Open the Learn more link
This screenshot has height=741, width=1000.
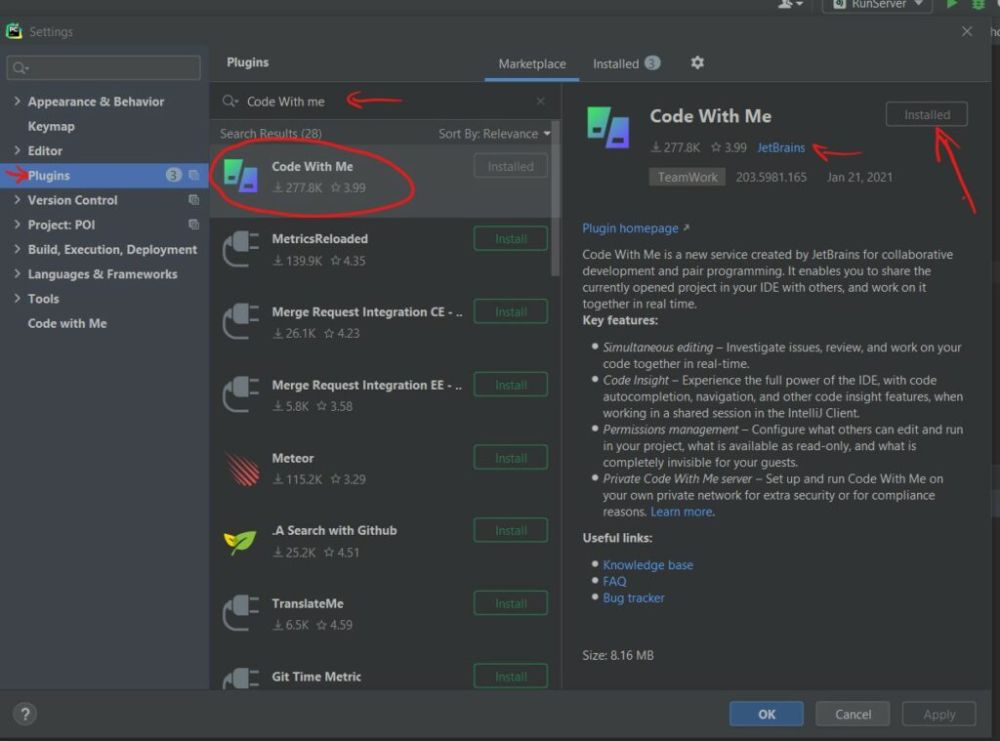pos(681,511)
